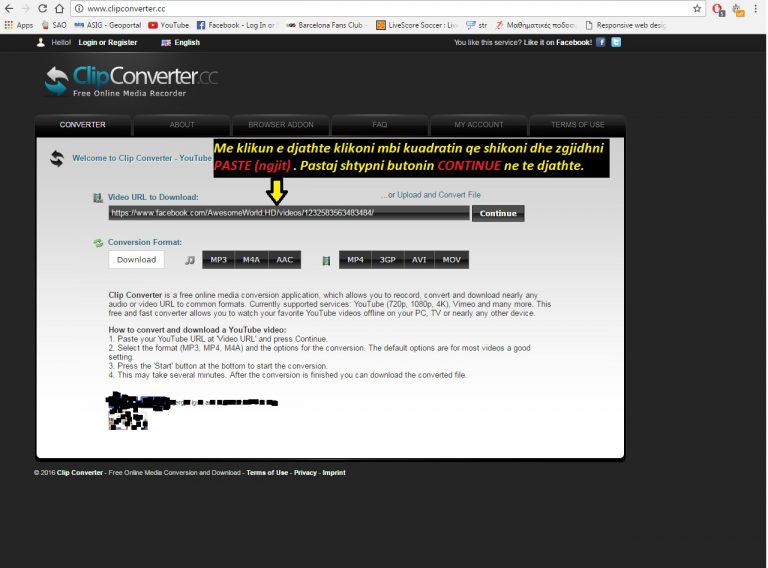The width and height of the screenshot is (768, 568).
Task: Open the Barcelona Fans Club bookmark
Action: 325,25
